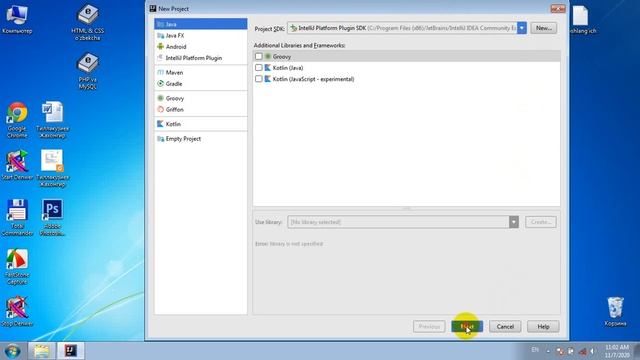Check Kotlin (Java) framework
The height and width of the screenshot is (360, 640).
258,67
